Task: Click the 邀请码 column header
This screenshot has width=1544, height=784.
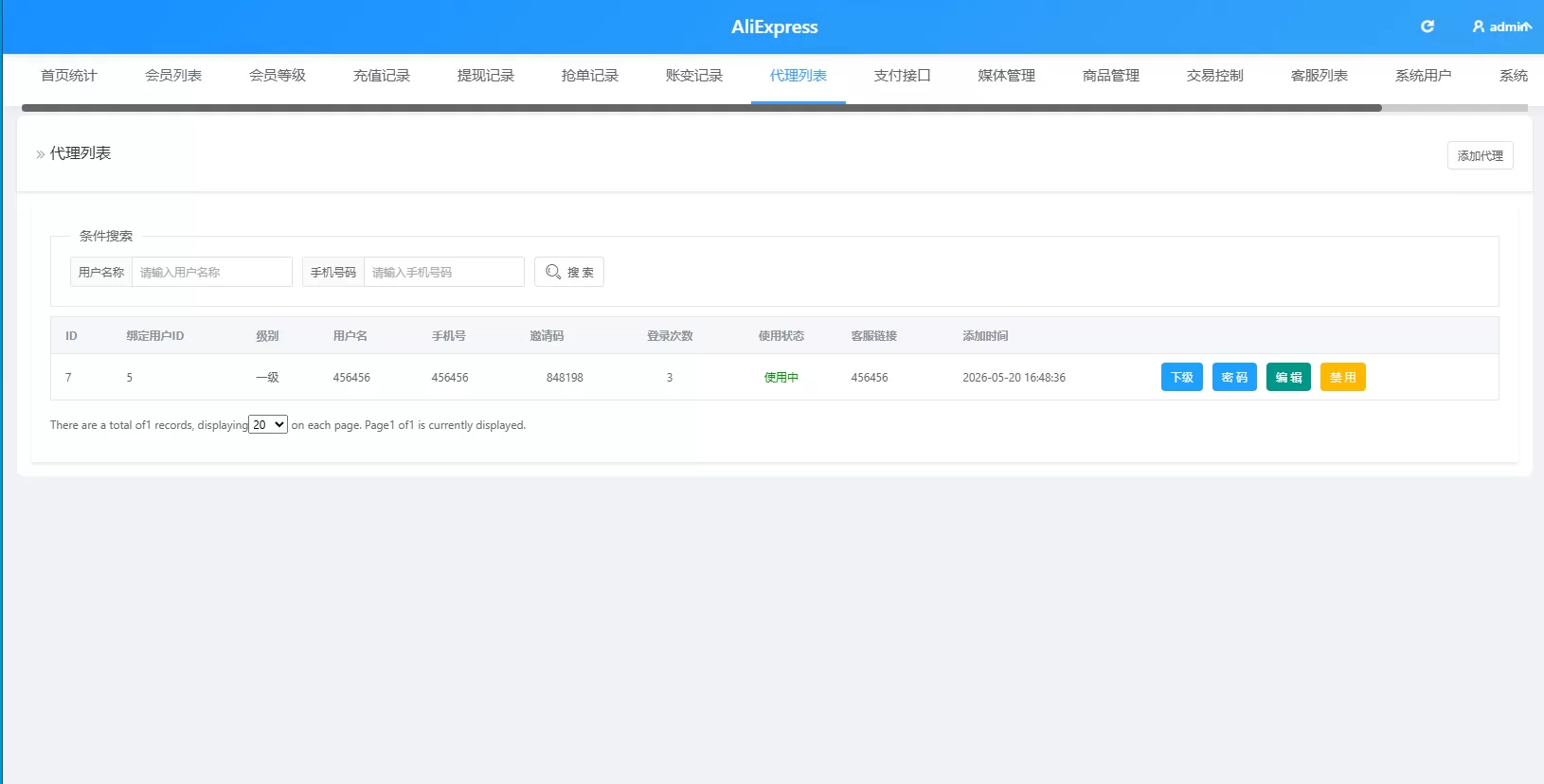Action: pyautogui.click(x=547, y=336)
